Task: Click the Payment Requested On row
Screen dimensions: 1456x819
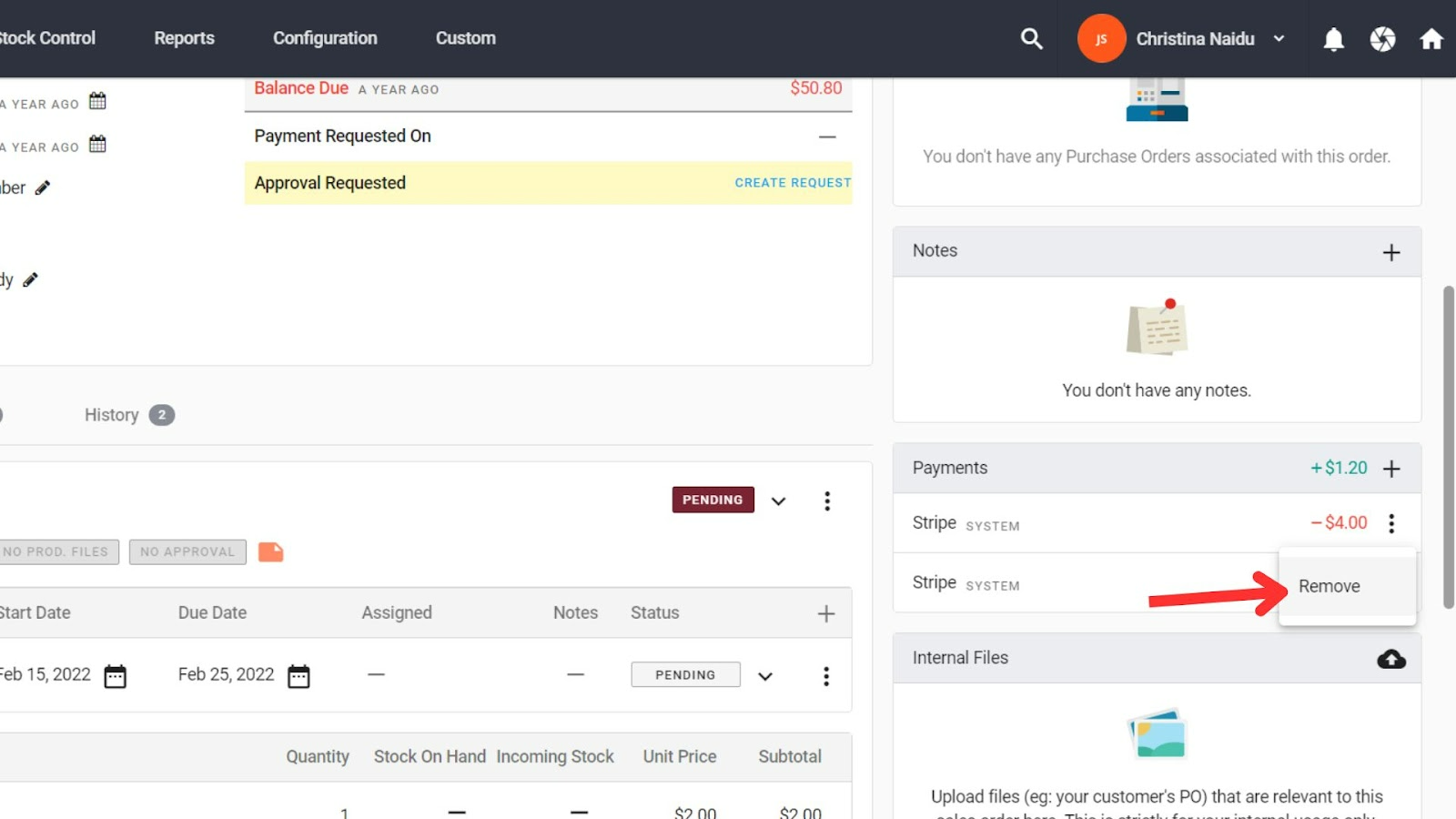Action: pos(548,136)
